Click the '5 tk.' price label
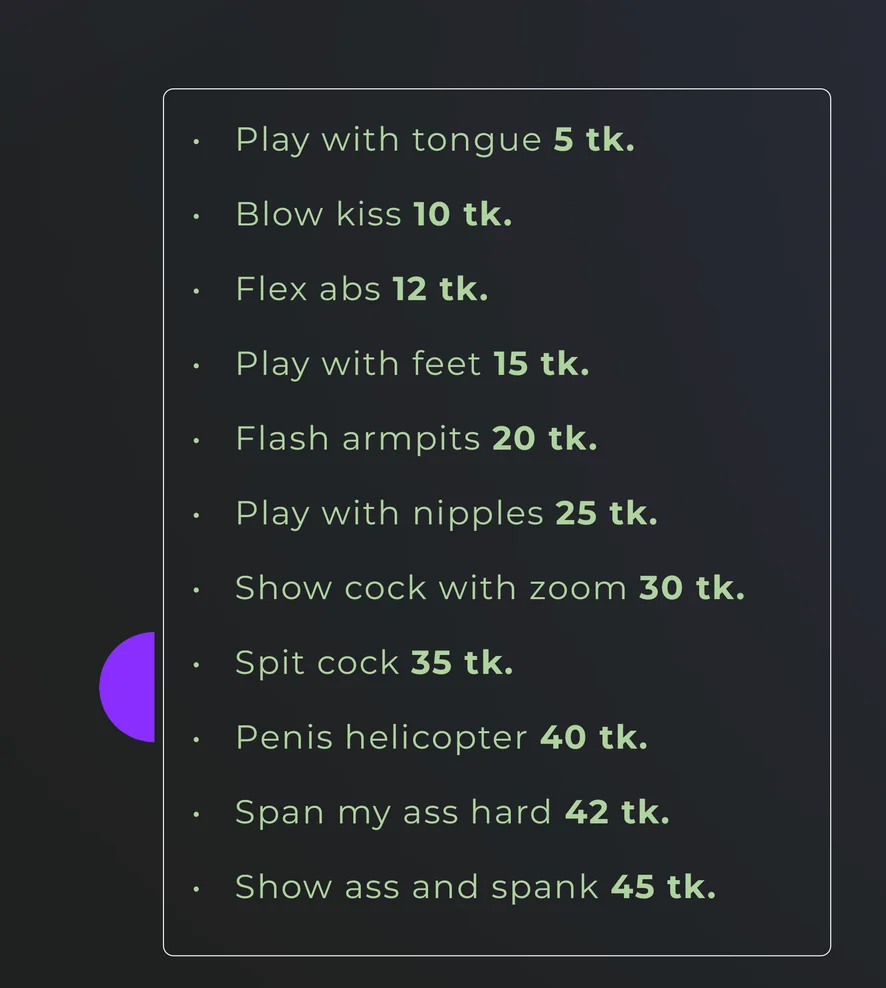Screen dimensions: 886x988 pyautogui.click(x=594, y=139)
